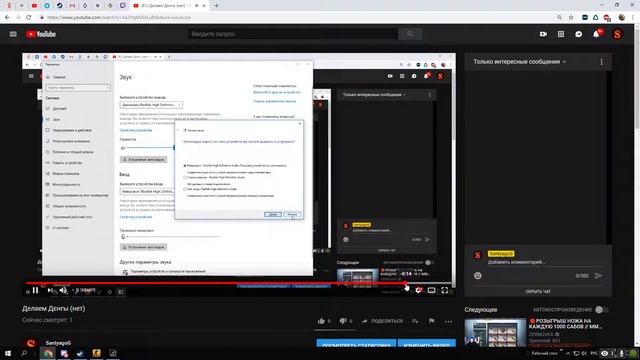The image size is (640, 360).
Task: Toggle the Автовоспроизведение autoplay switch
Action: 601,310
